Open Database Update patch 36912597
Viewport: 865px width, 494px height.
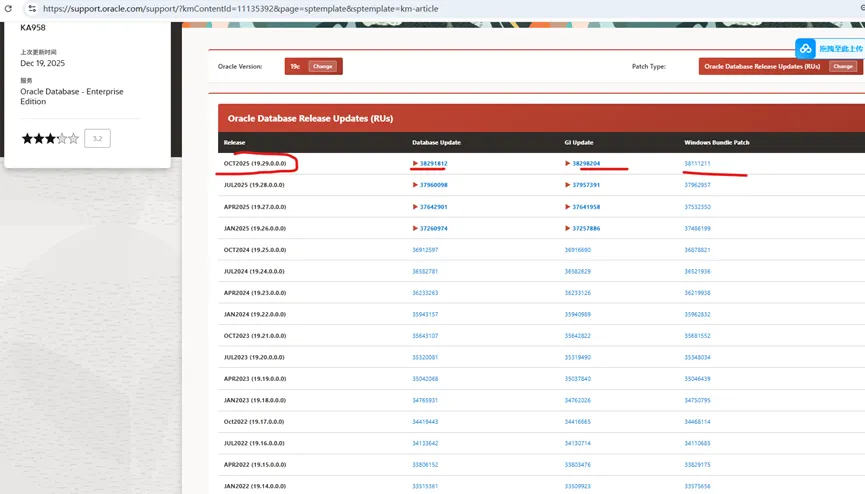425,250
